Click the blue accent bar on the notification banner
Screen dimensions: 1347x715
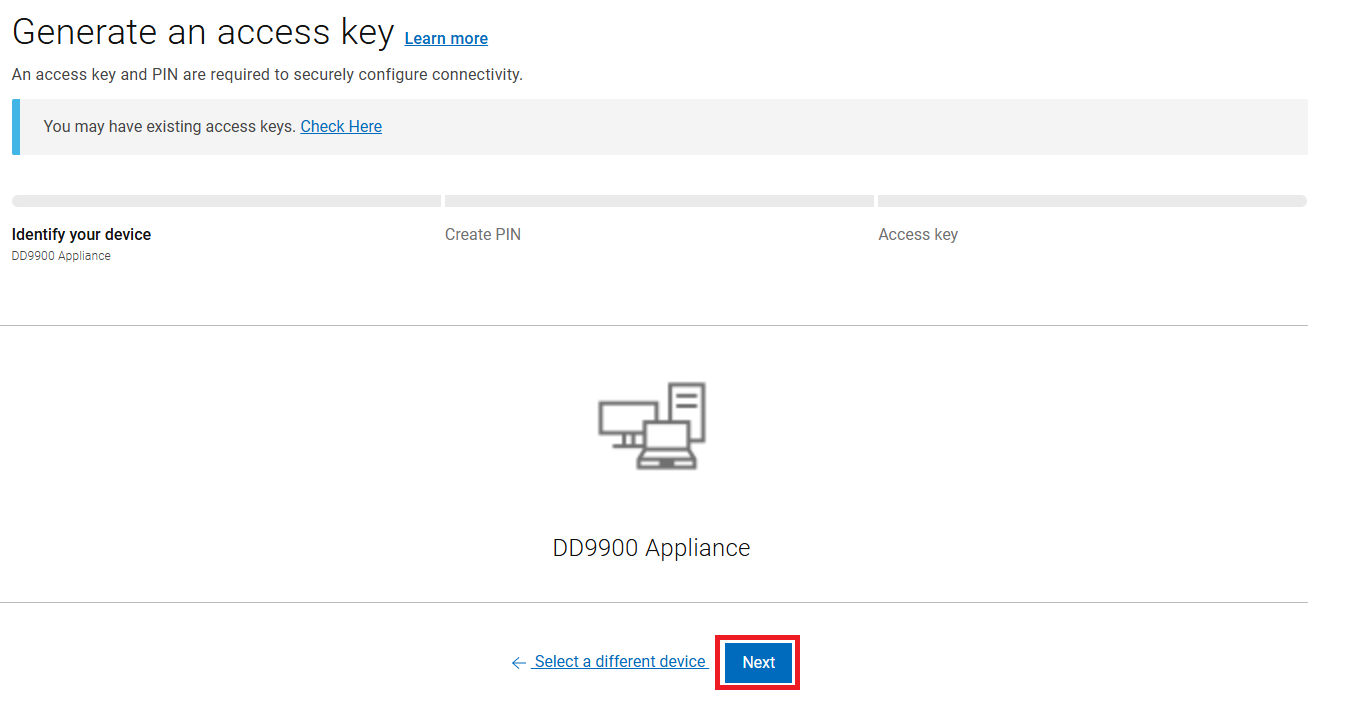click(14, 126)
